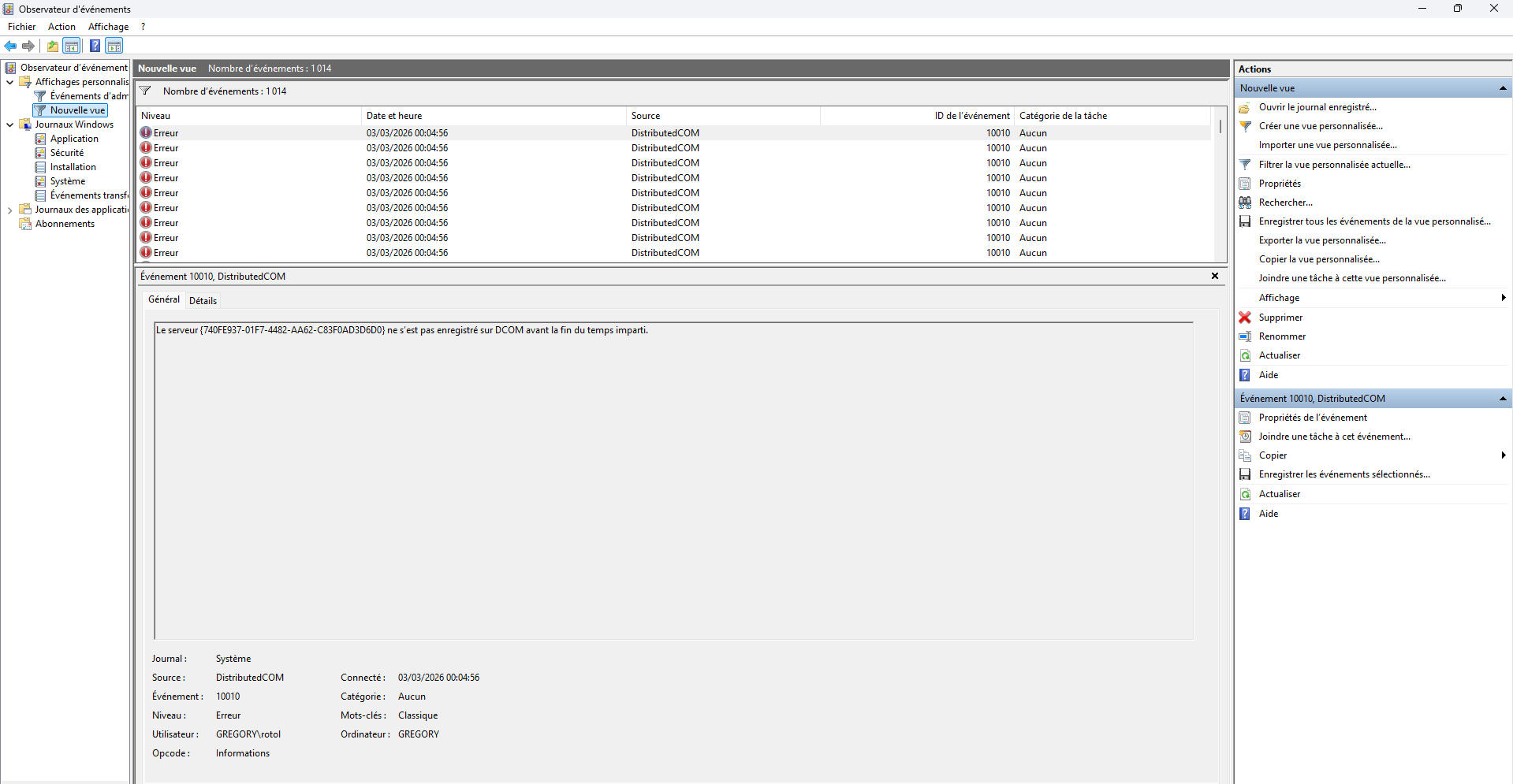The height and width of the screenshot is (784, 1513).
Task: Click Copier la vue personnalisée
Action: (x=1319, y=259)
